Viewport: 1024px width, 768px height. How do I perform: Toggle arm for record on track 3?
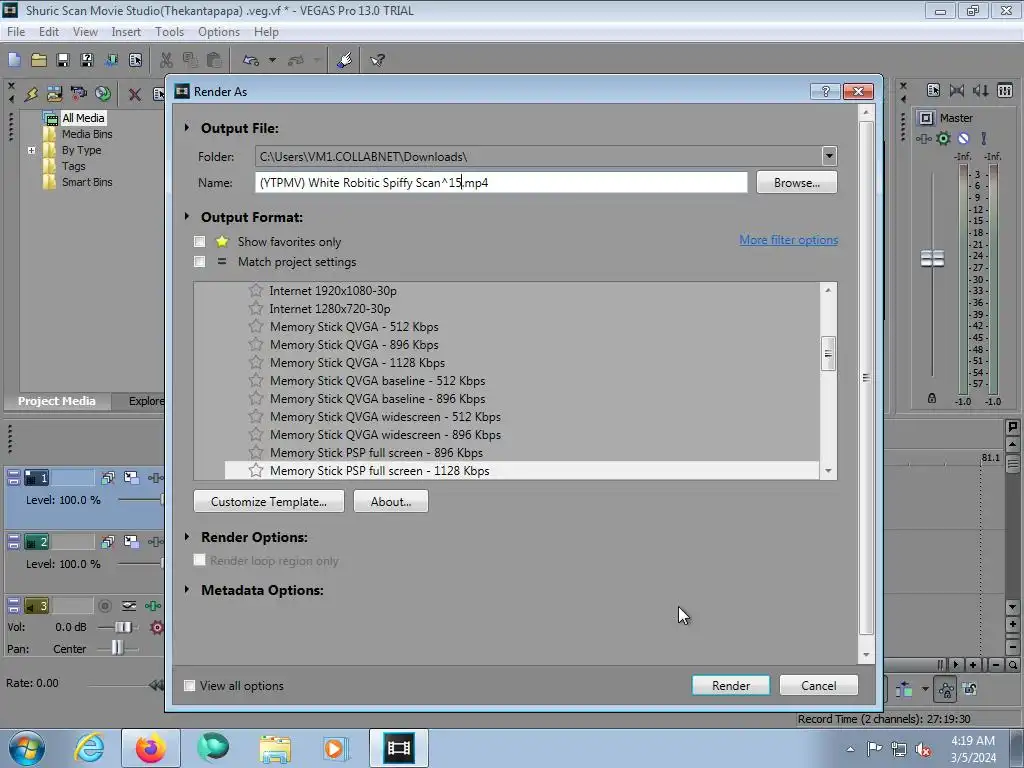[104, 605]
